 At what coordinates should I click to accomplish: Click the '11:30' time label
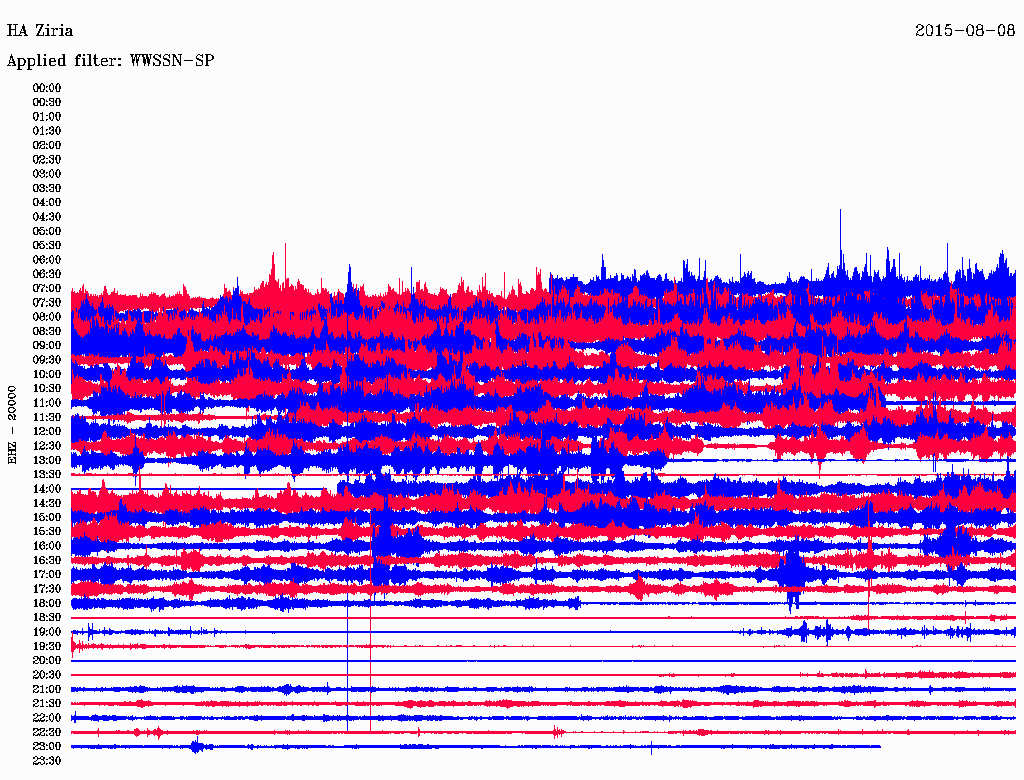tap(47, 417)
